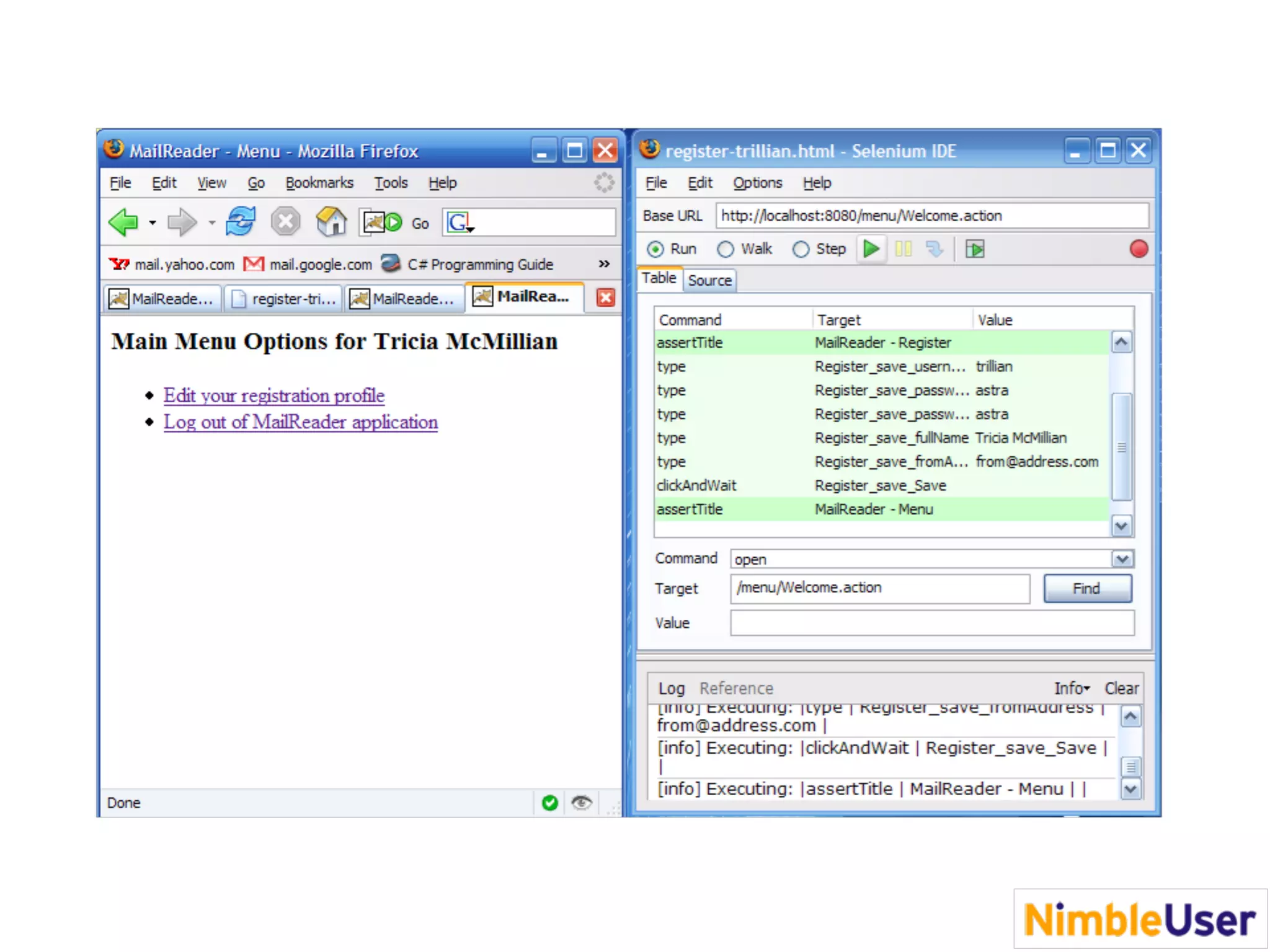The width and height of the screenshot is (1270, 952).
Task: Switch to the Source tab
Action: 709,280
